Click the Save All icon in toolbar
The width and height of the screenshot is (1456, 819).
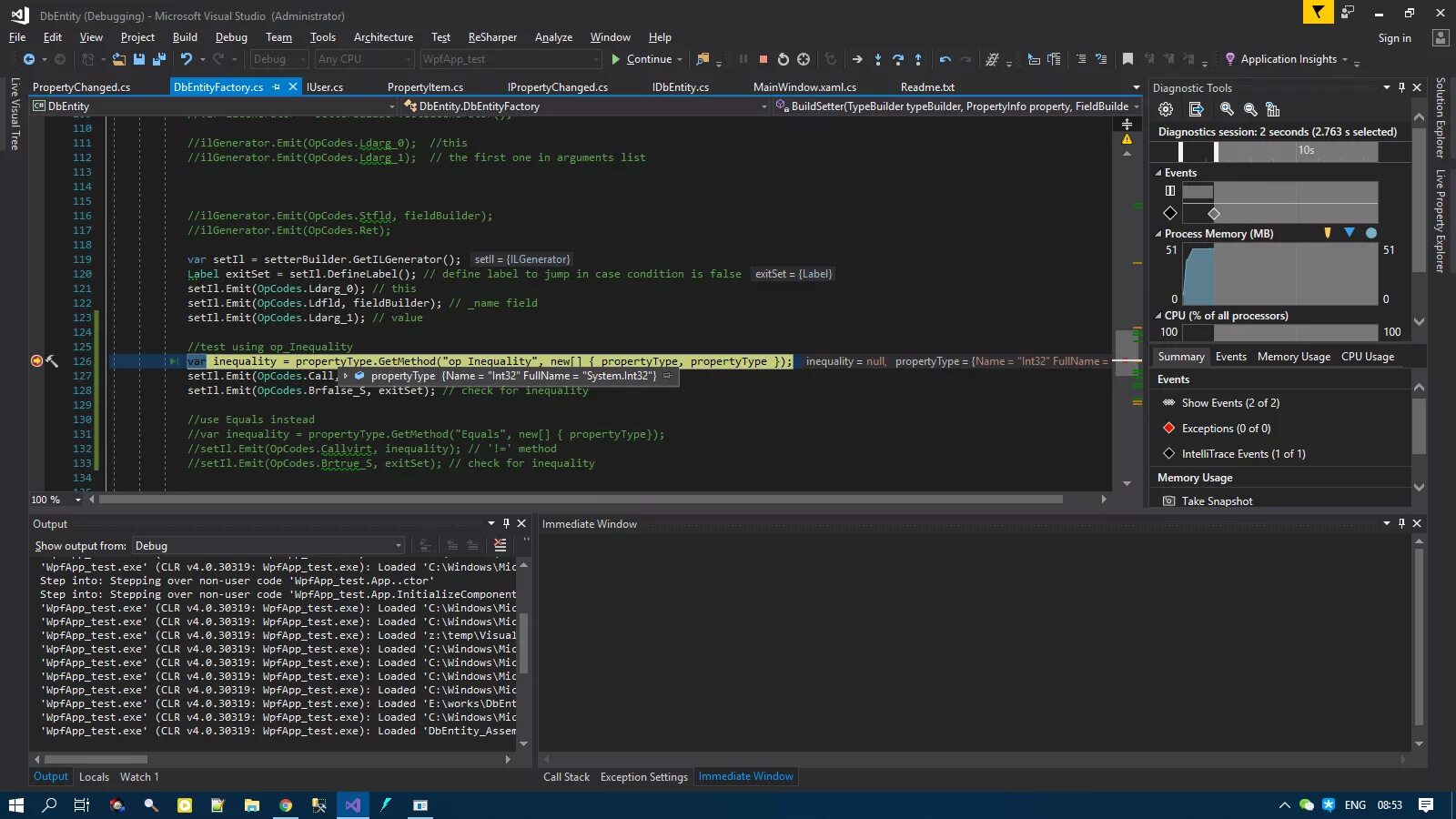point(159,59)
